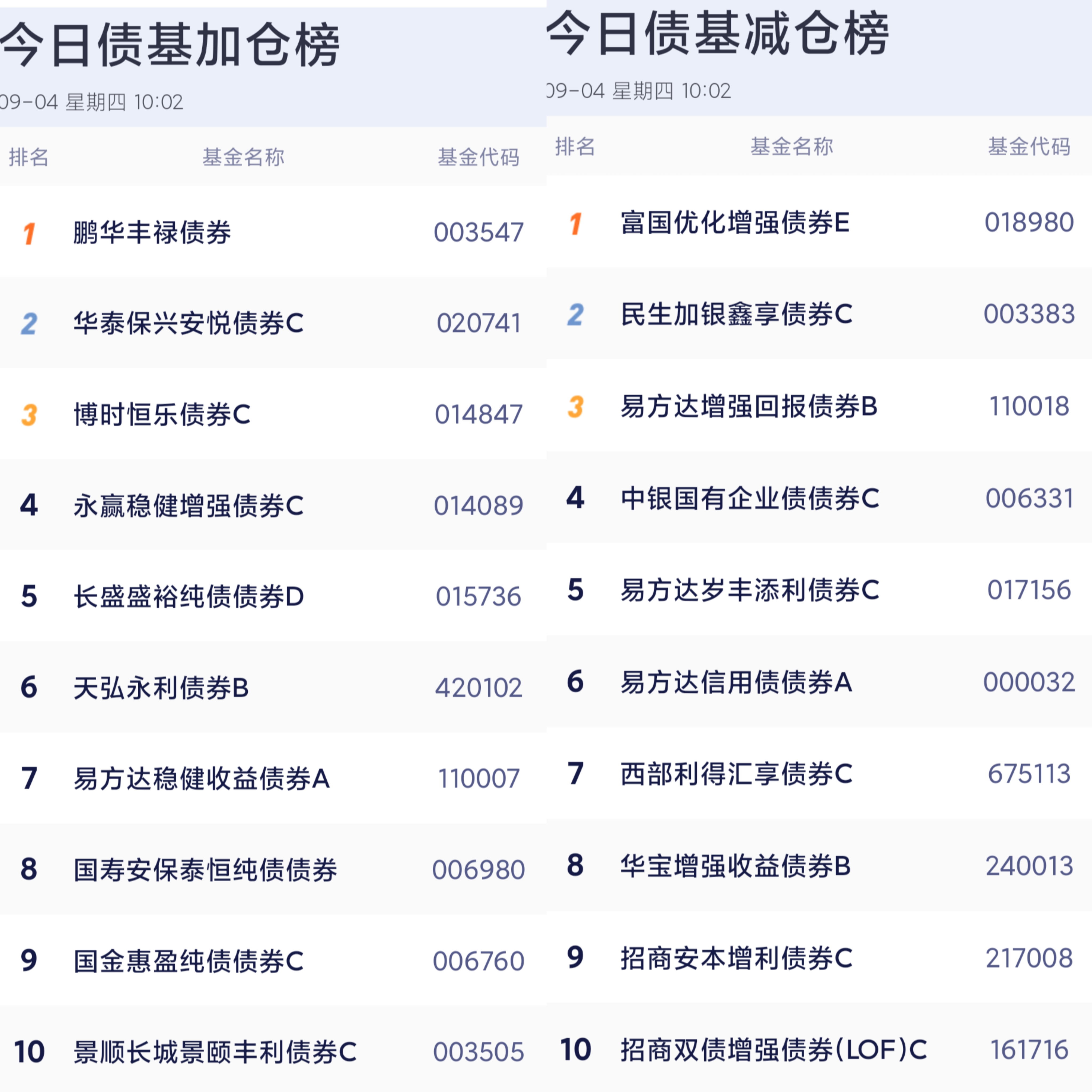Click the blue rank 2 badge in 加仓榜
1092x1092 pixels.
[29, 324]
